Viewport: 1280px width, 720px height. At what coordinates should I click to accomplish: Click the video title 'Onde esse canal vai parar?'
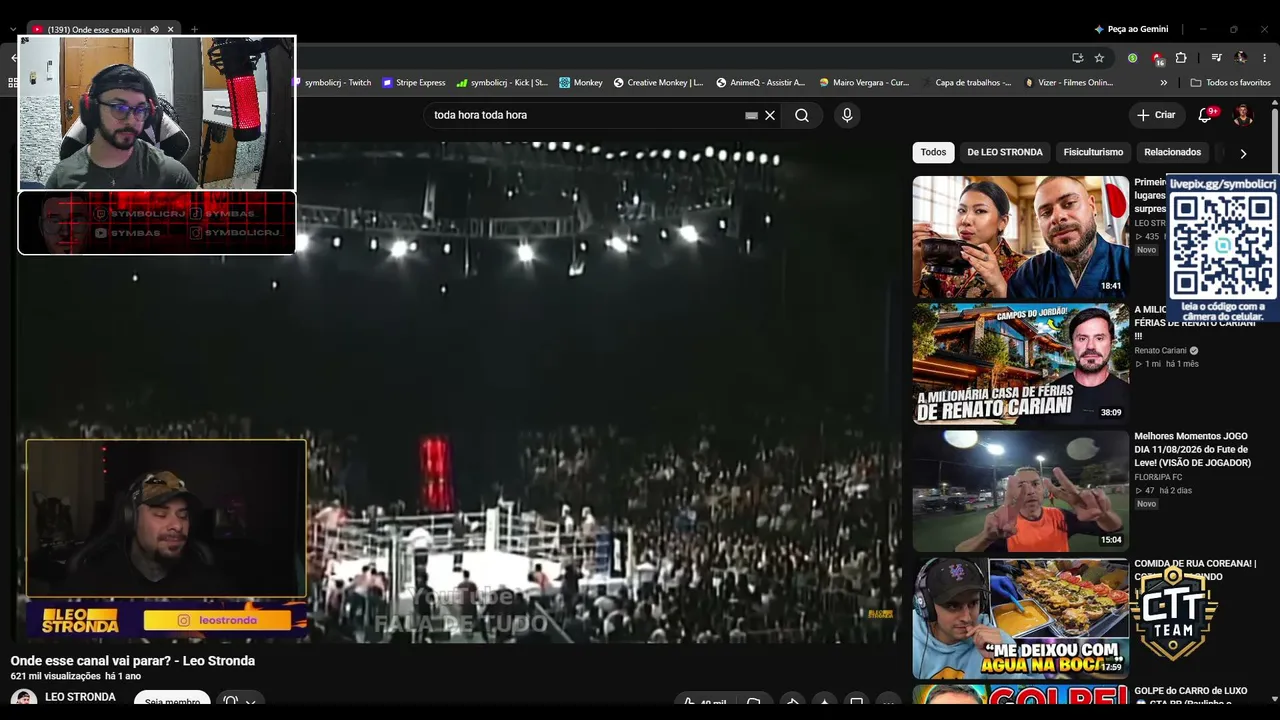coord(133,661)
